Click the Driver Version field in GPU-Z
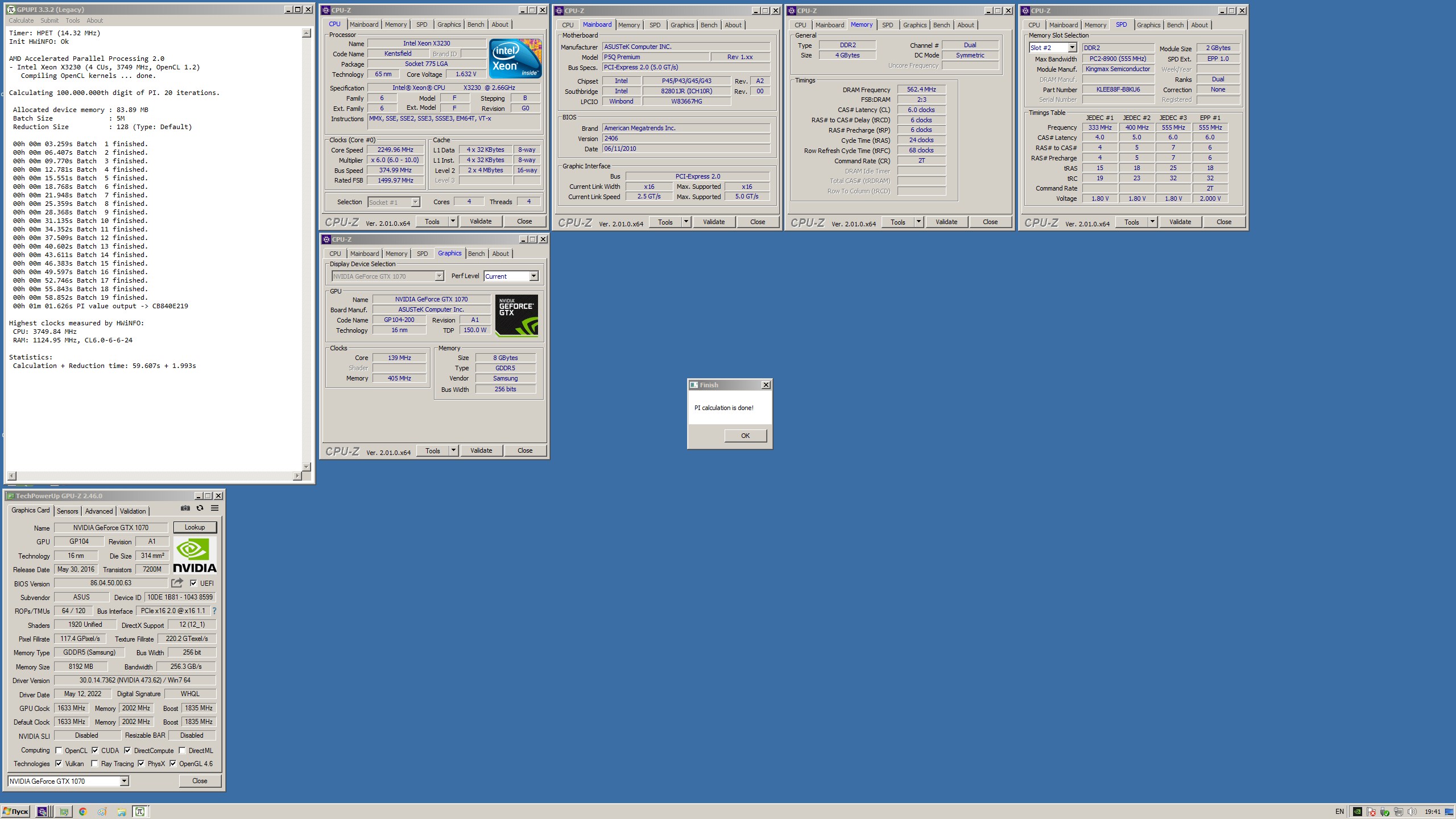 pyautogui.click(x=135, y=680)
